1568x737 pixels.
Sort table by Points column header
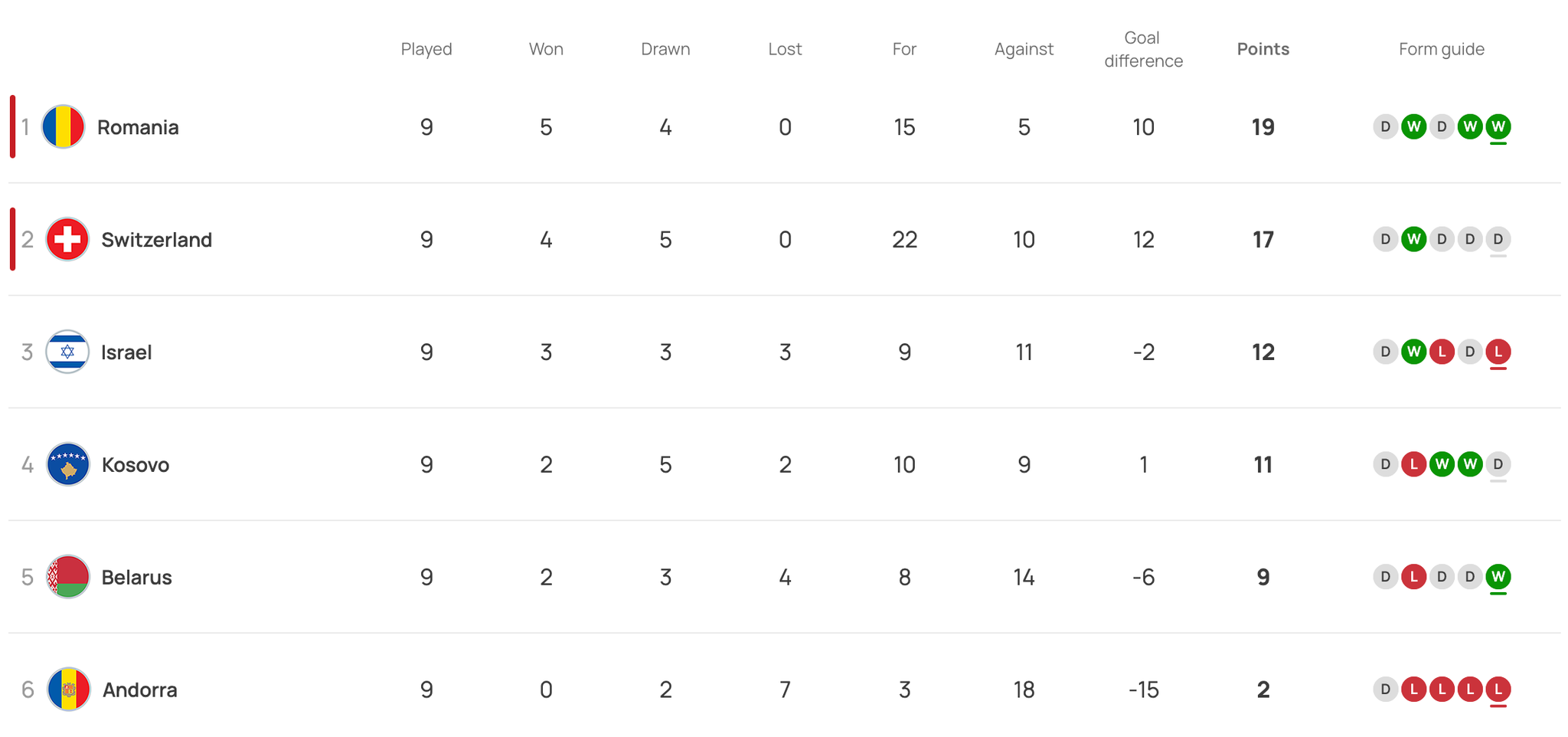pyautogui.click(x=1263, y=49)
